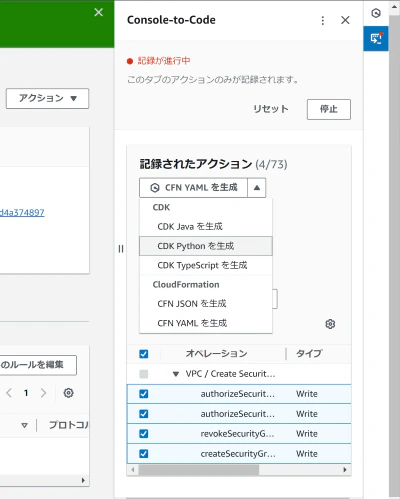The width and height of the screenshot is (400, 499).
Task: Select CFN JSON を生成 option
Action: coord(206,304)
